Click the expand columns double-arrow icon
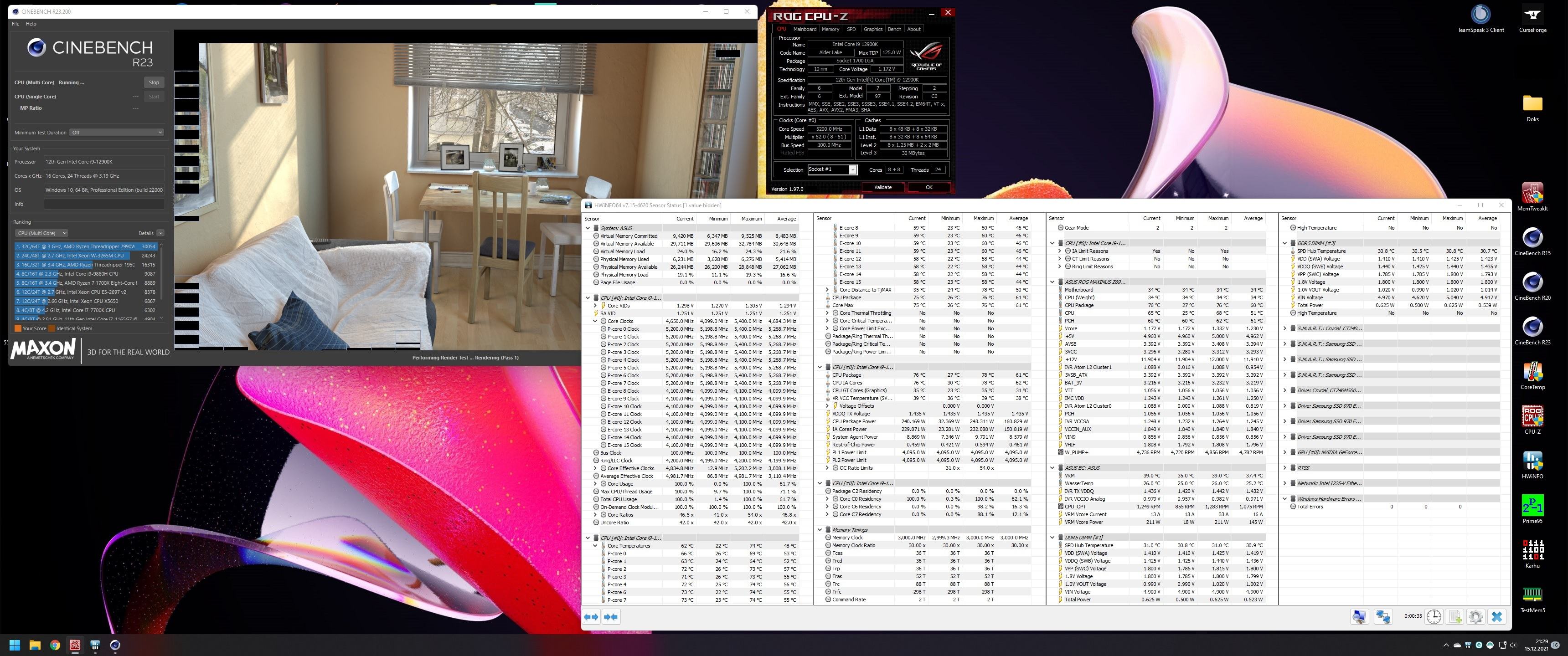 pyautogui.click(x=591, y=617)
